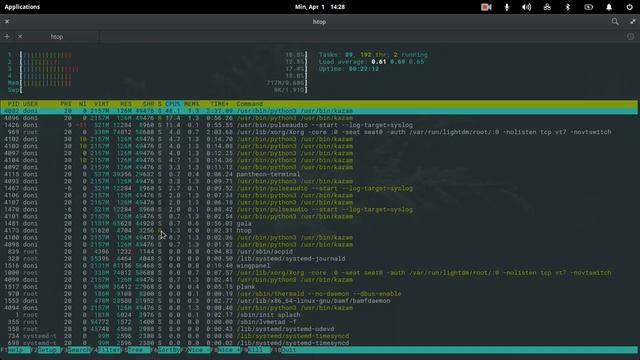Select process row PID 4096 kazam
Image resolution: width=640 pixels, height=360 pixels.
319,118
